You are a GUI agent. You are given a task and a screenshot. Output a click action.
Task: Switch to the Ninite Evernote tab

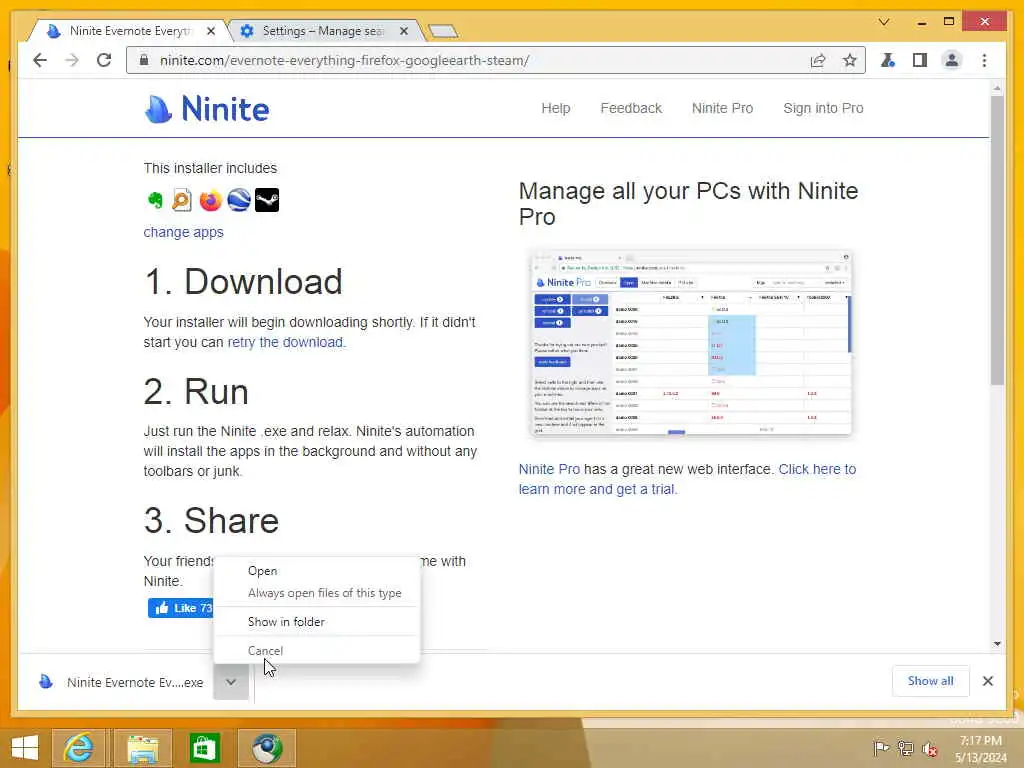click(x=129, y=31)
